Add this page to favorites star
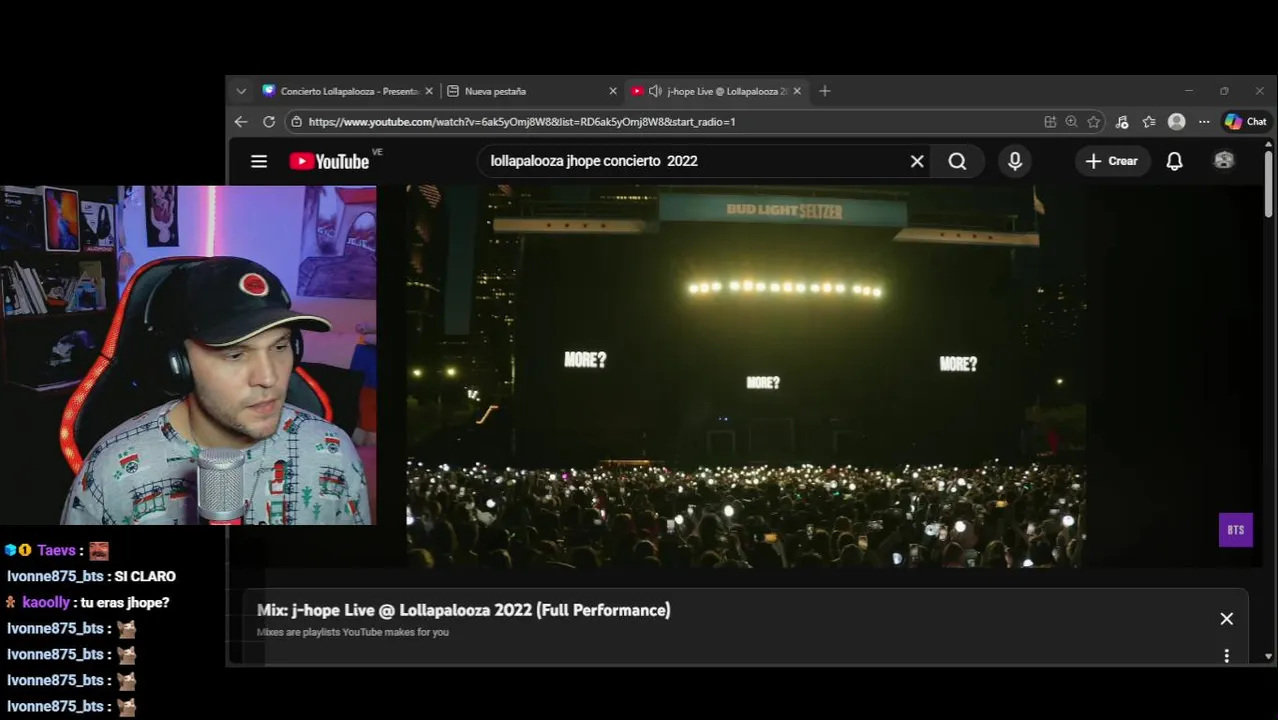The image size is (1278, 720). pos(1094,122)
